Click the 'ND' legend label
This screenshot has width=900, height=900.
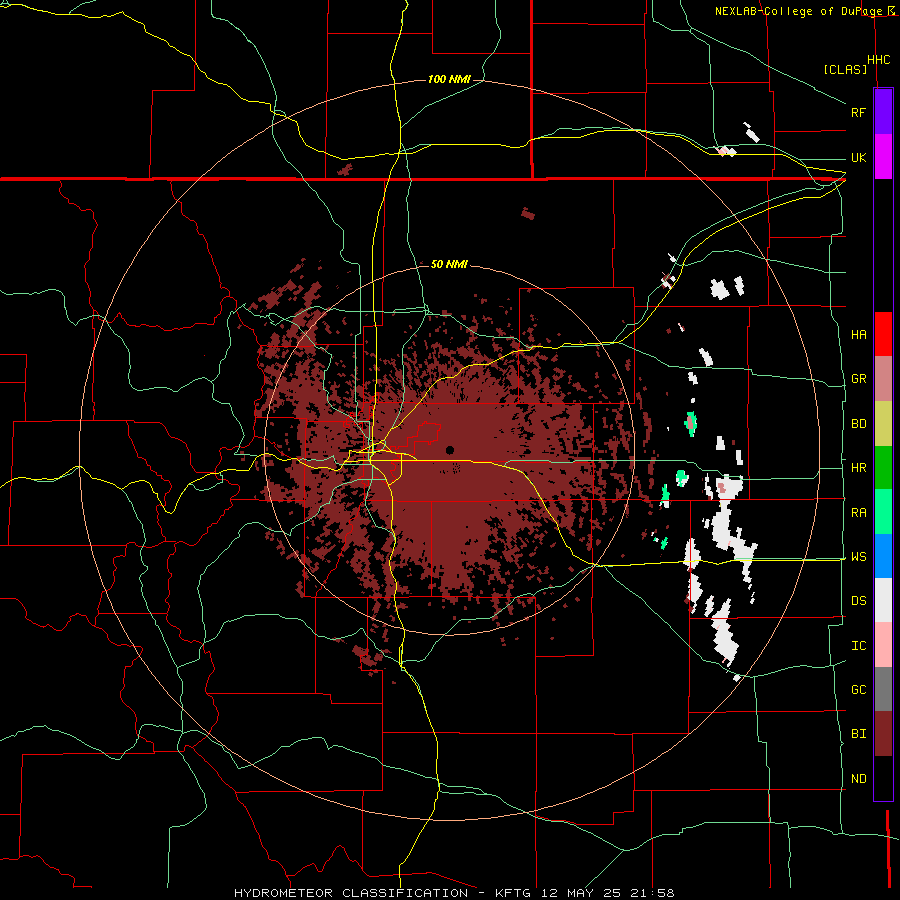(x=858, y=779)
